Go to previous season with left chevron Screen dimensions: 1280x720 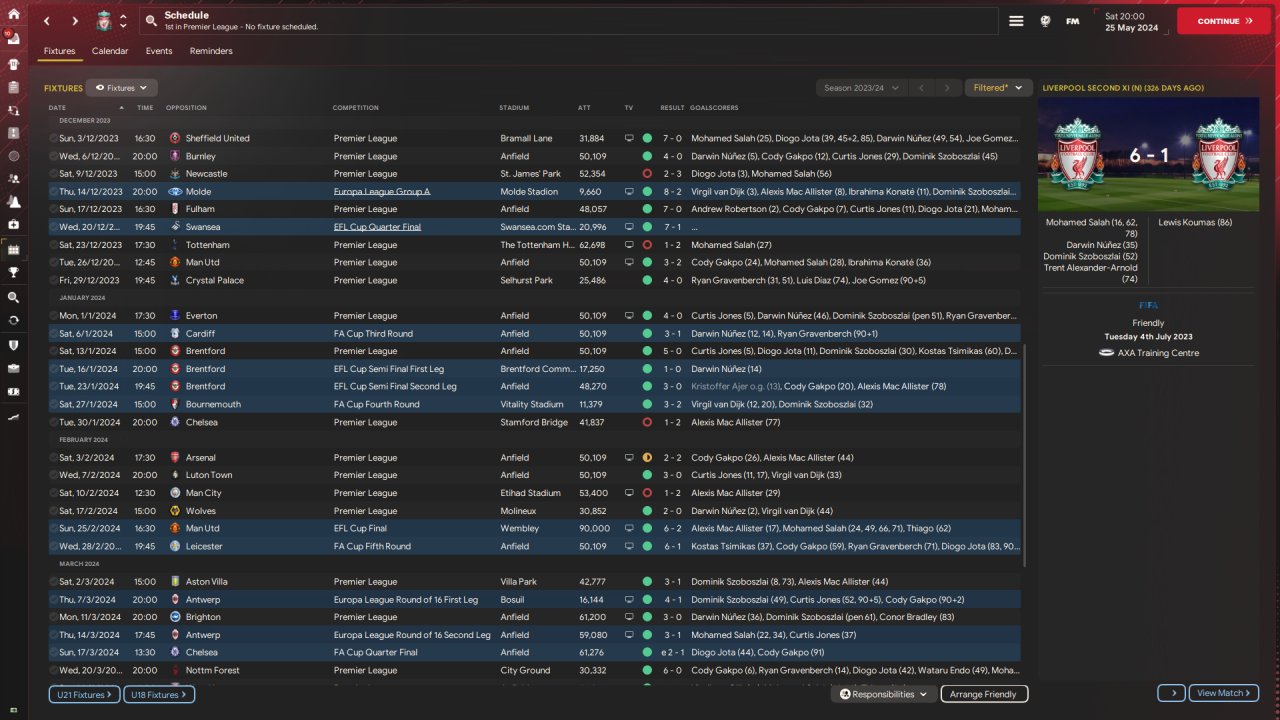[922, 88]
